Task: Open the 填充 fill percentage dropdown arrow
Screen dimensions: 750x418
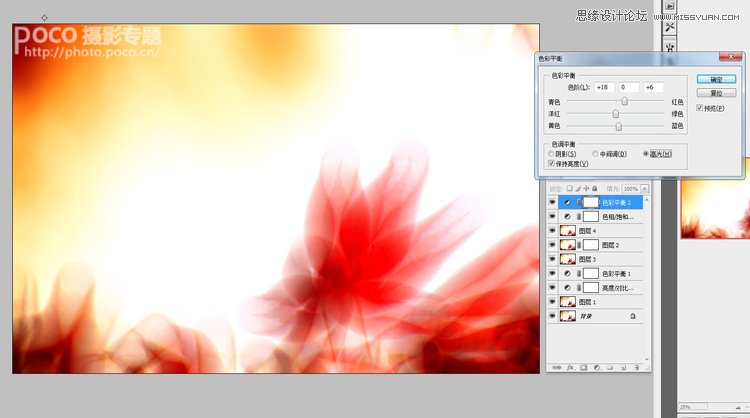Action: click(645, 188)
